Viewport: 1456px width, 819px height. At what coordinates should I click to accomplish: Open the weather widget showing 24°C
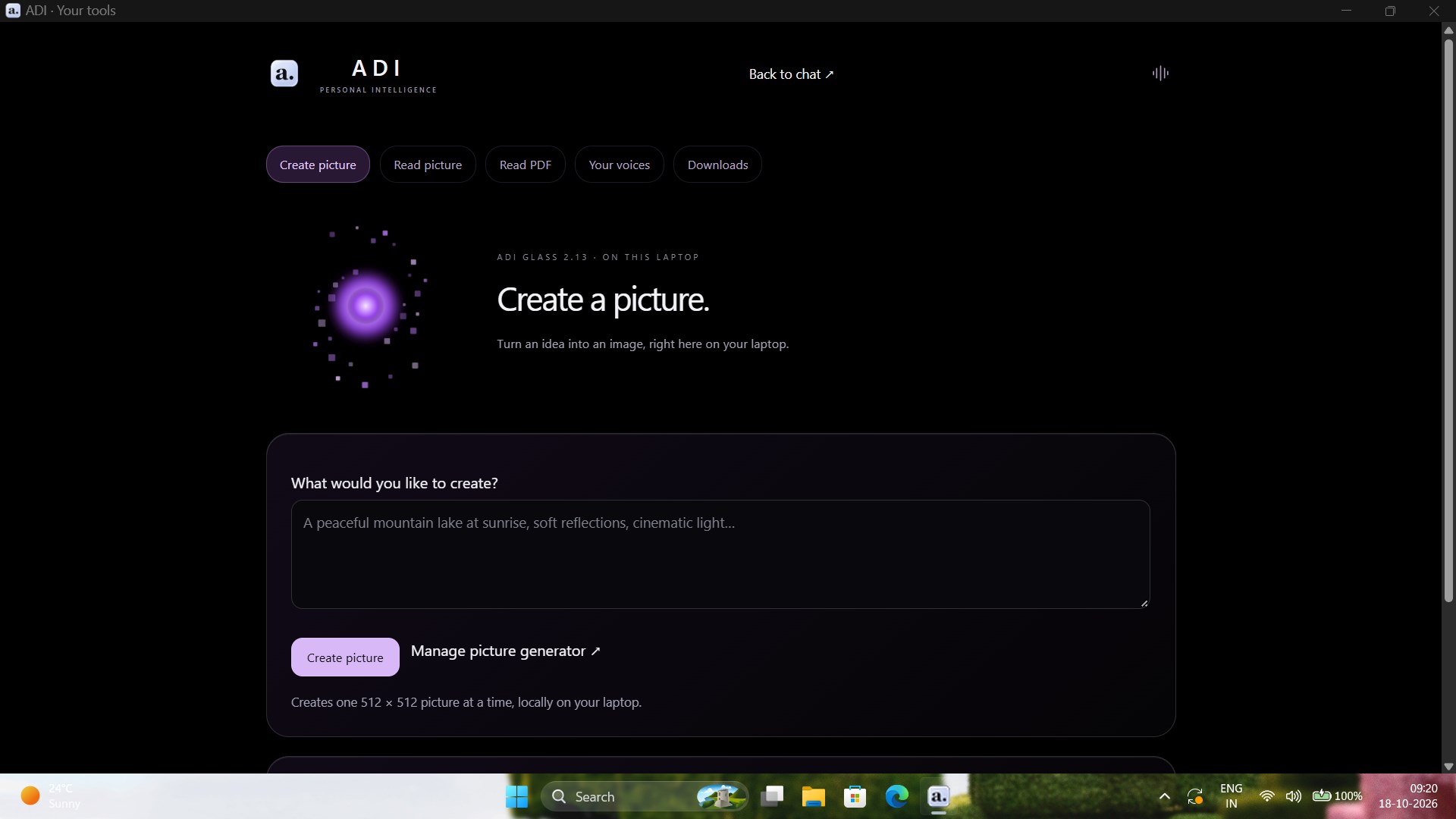[x=50, y=796]
